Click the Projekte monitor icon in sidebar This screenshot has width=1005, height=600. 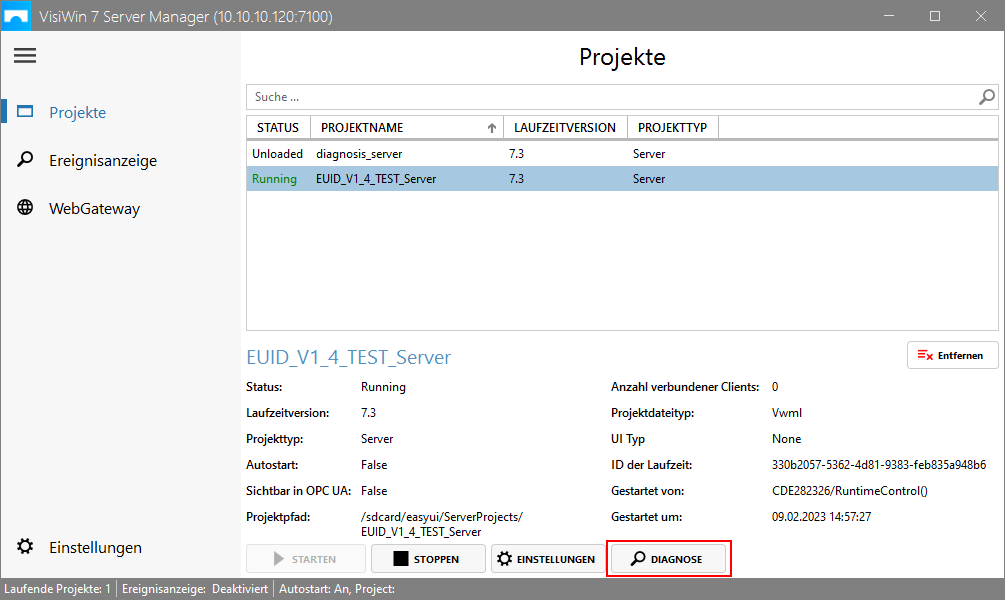(26, 112)
